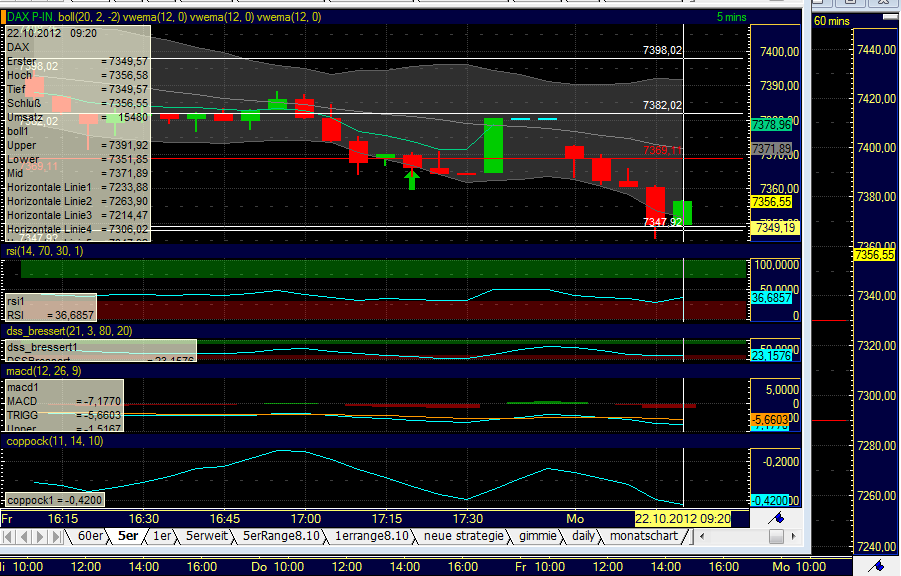Switch to the daily tab
Image resolution: width=901 pixels, height=576 pixels.
[x=583, y=536]
